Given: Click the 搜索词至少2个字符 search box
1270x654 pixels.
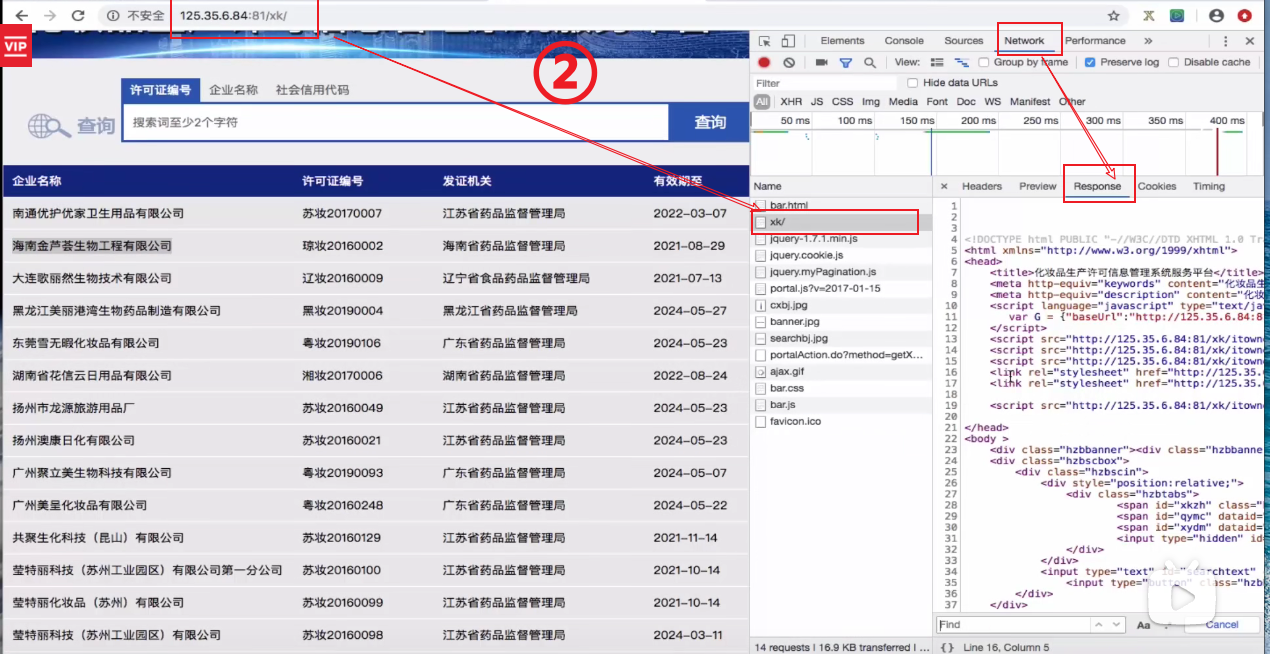Looking at the screenshot, I should coord(396,122).
